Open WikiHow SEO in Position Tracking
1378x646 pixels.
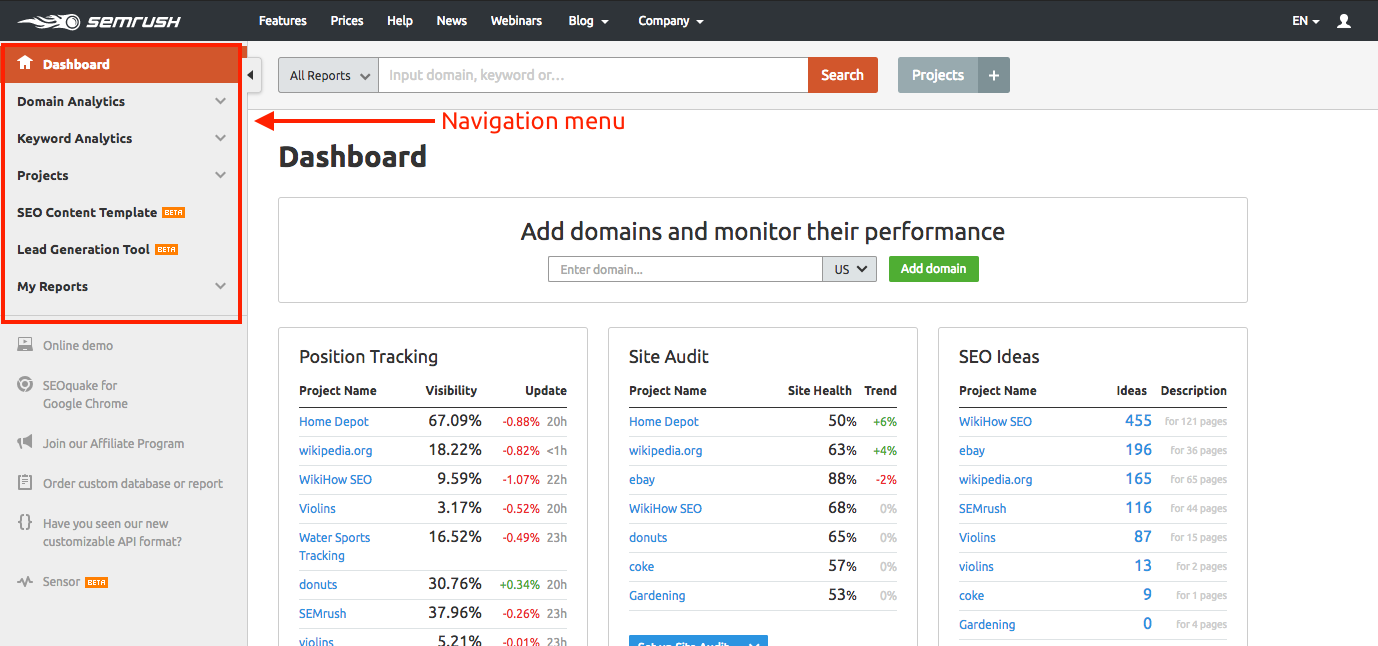pyautogui.click(x=335, y=480)
